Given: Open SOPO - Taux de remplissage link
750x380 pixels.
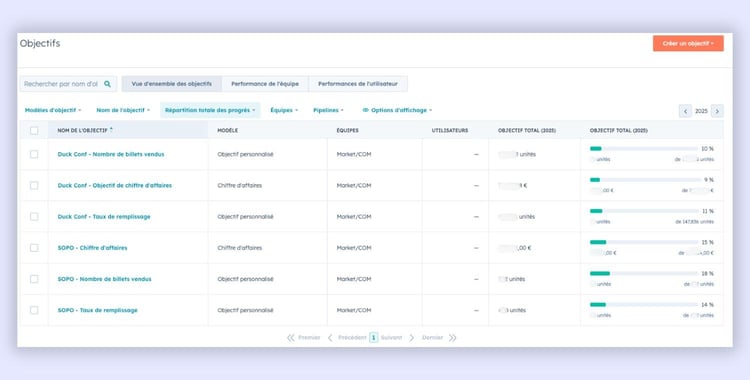Looking at the screenshot, I should (98, 310).
